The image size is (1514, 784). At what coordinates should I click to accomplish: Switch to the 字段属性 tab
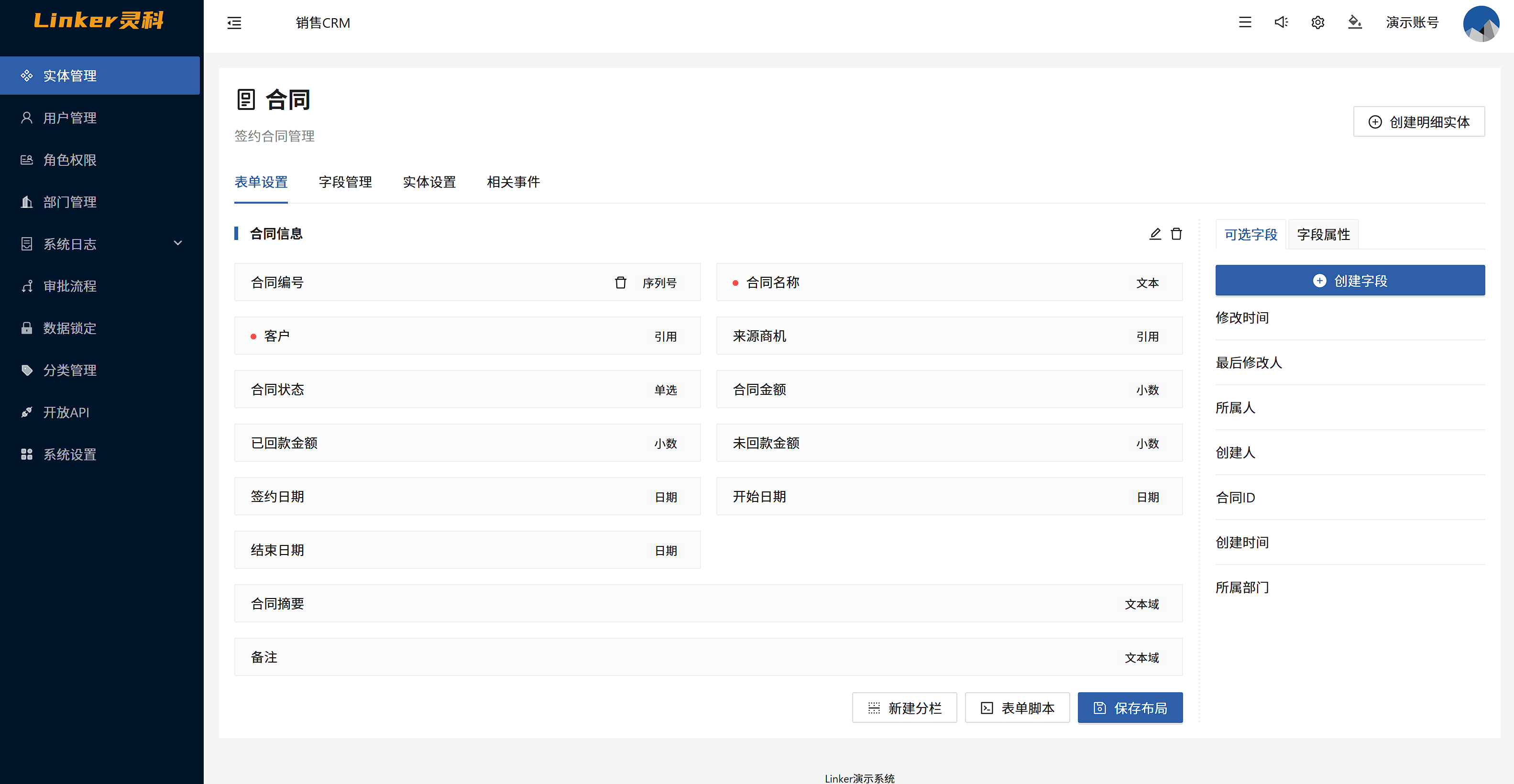pos(1323,235)
